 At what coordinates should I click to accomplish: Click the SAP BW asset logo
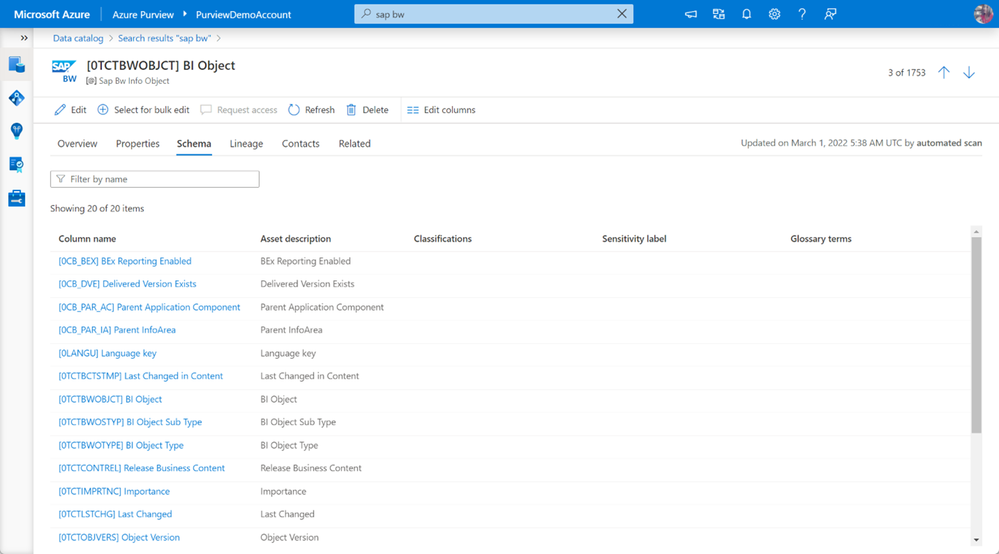pyautogui.click(x=64, y=71)
